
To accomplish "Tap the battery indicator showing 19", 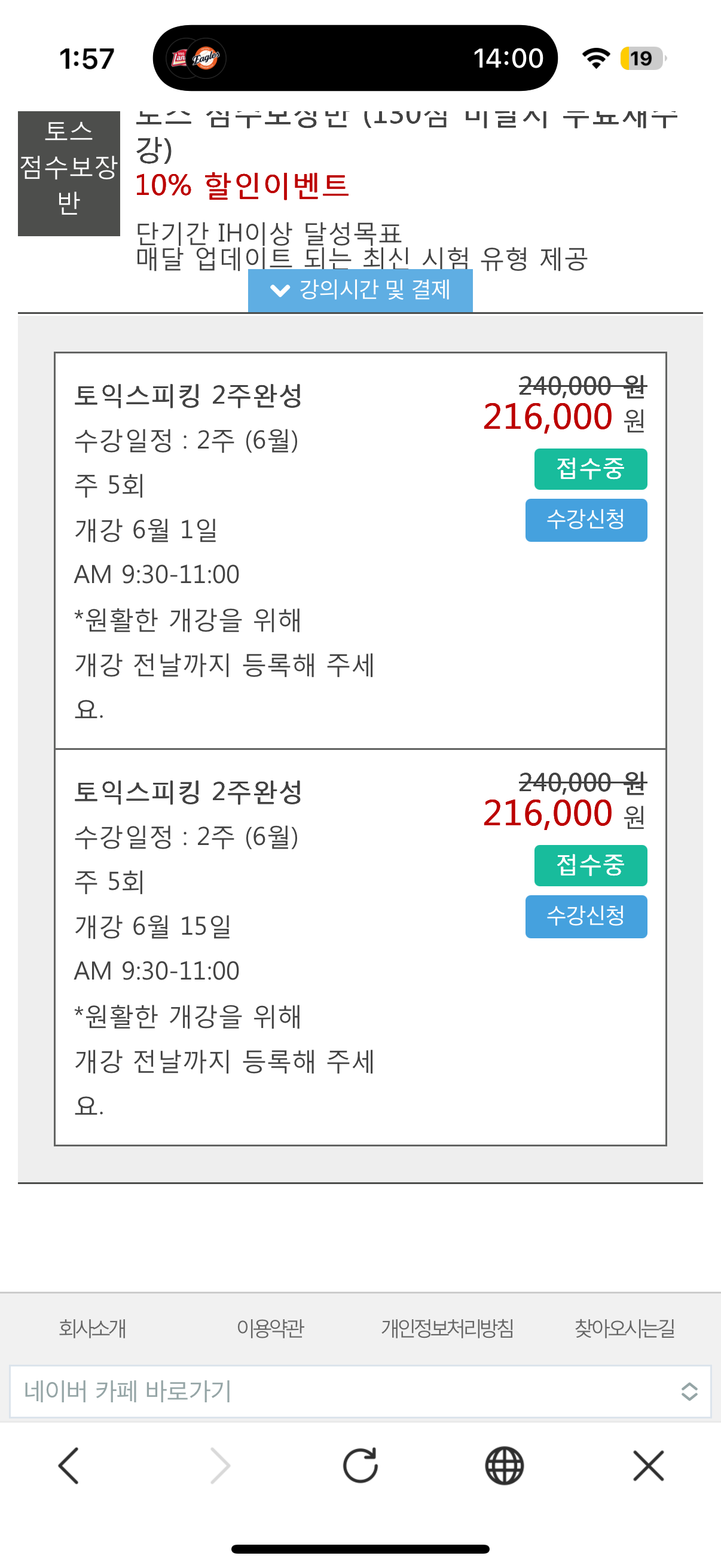I will point(643,59).
